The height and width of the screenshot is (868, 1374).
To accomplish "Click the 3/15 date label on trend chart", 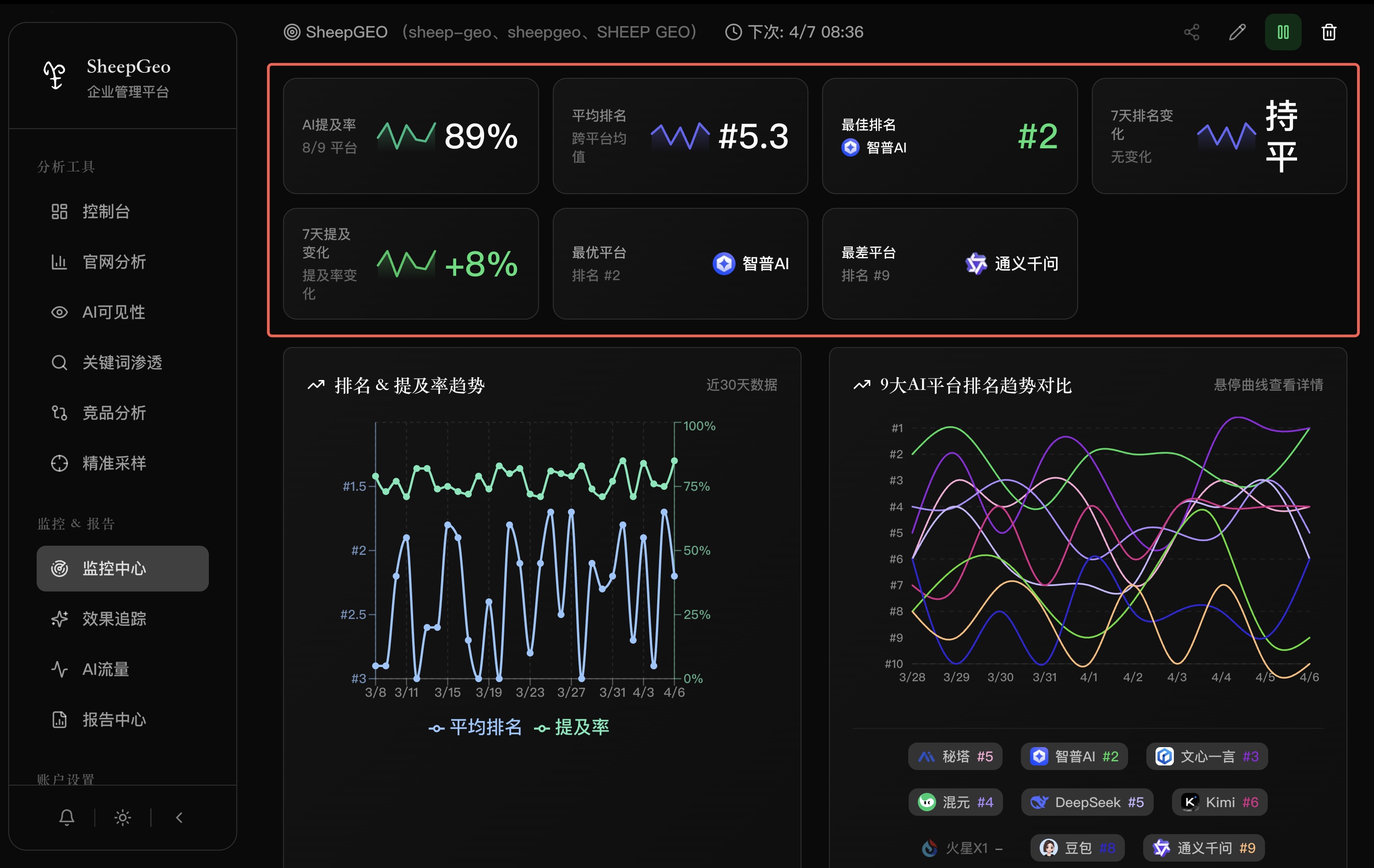I will coord(447,692).
